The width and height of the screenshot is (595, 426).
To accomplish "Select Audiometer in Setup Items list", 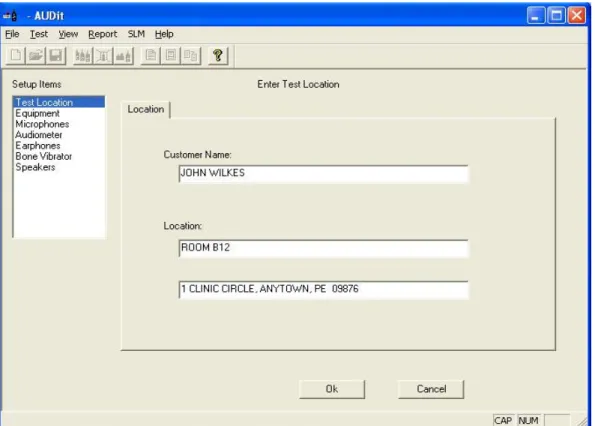I will pos(59,135).
